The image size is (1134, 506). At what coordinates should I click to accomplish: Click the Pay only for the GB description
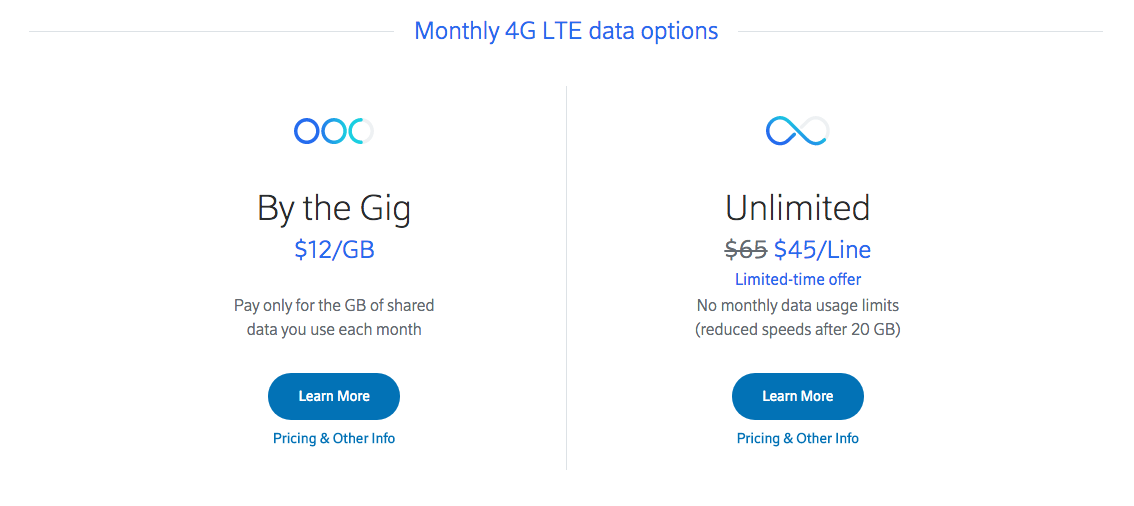(x=334, y=317)
